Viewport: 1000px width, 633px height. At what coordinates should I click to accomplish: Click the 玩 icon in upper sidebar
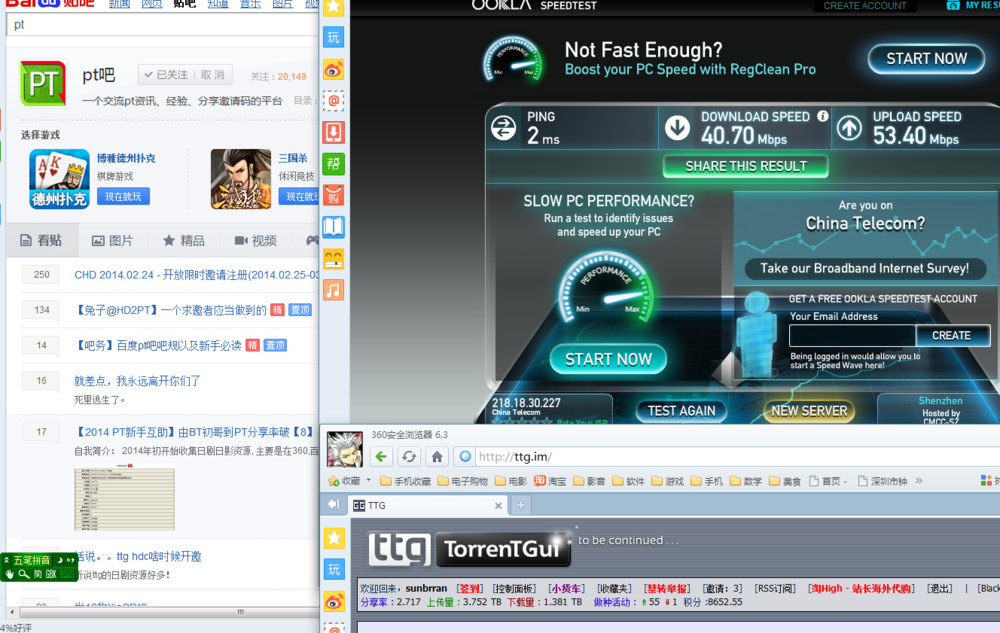point(334,38)
